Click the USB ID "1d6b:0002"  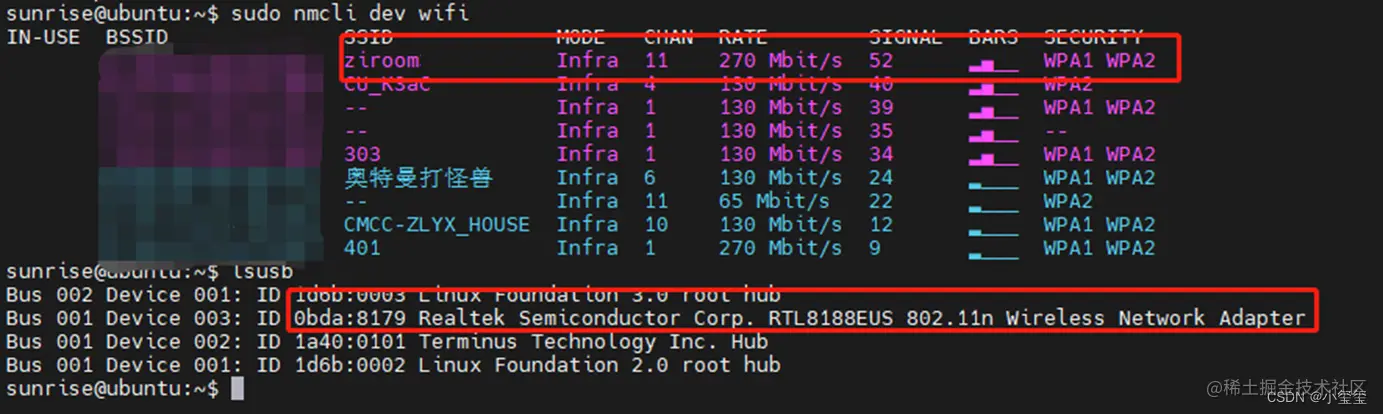pyautogui.click(x=349, y=365)
